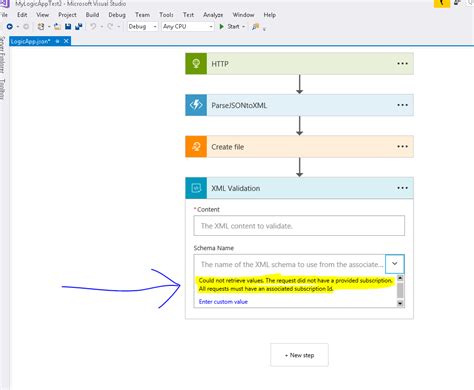Expand the Schema Name dropdown chevron
474x390 pixels.
[395, 264]
